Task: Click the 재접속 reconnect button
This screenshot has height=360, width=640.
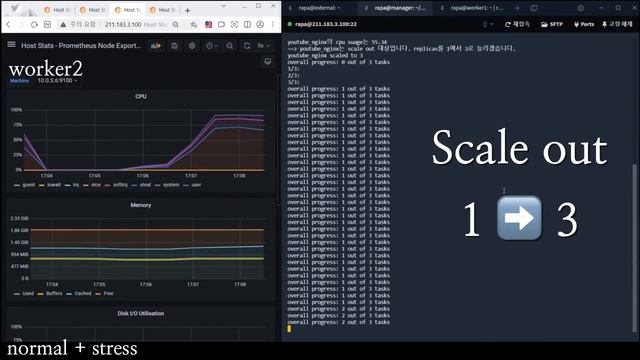Action: click(517, 24)
